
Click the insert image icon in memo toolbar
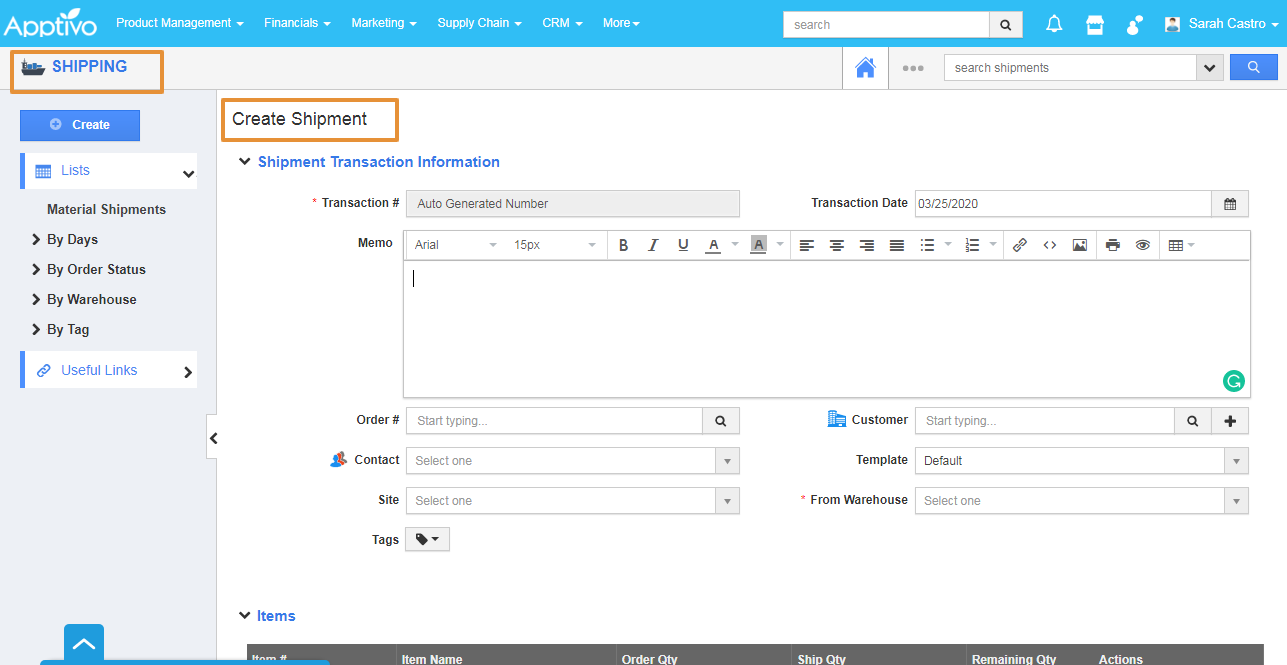[x=1079, y=245]
